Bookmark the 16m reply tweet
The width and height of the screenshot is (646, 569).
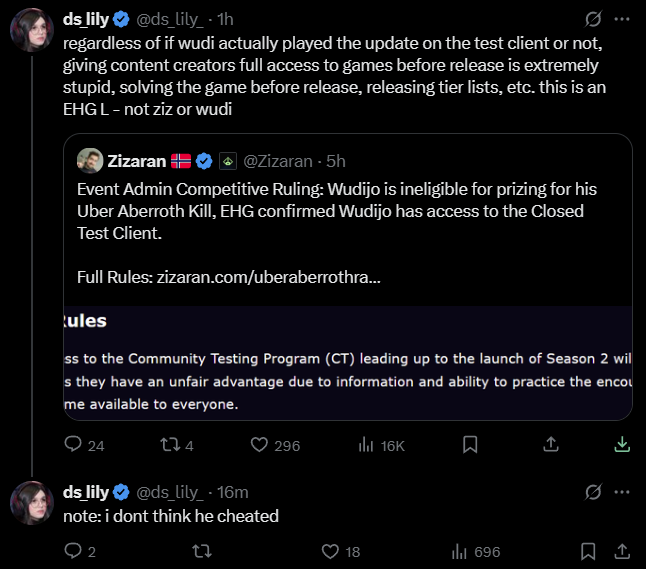coord(588,551)
